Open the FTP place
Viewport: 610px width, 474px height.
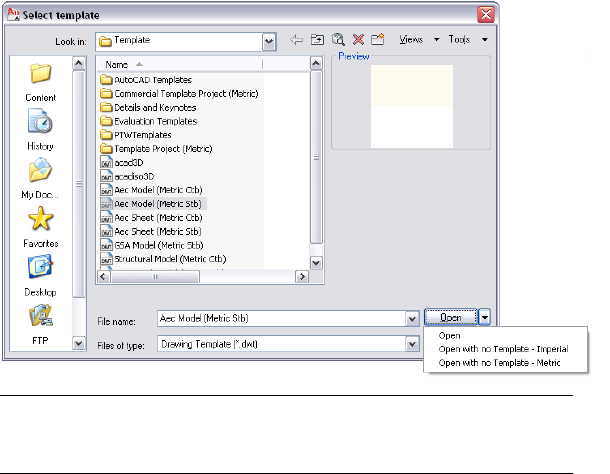click(40, 325)
